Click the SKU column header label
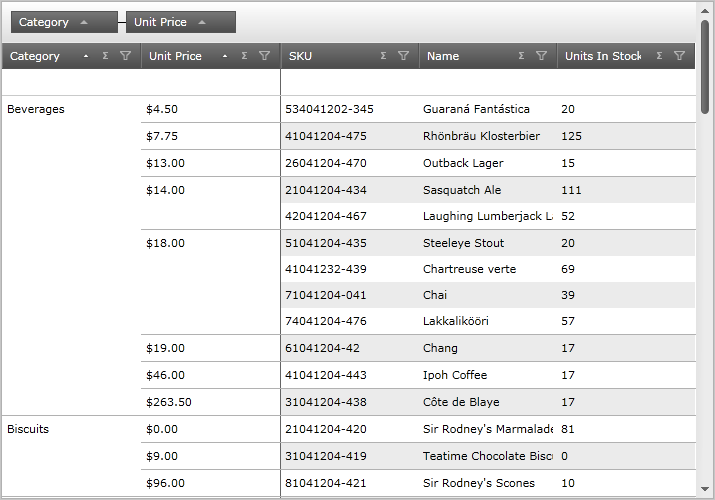Viewport: 715px width, 500px height. click(300, 57)
